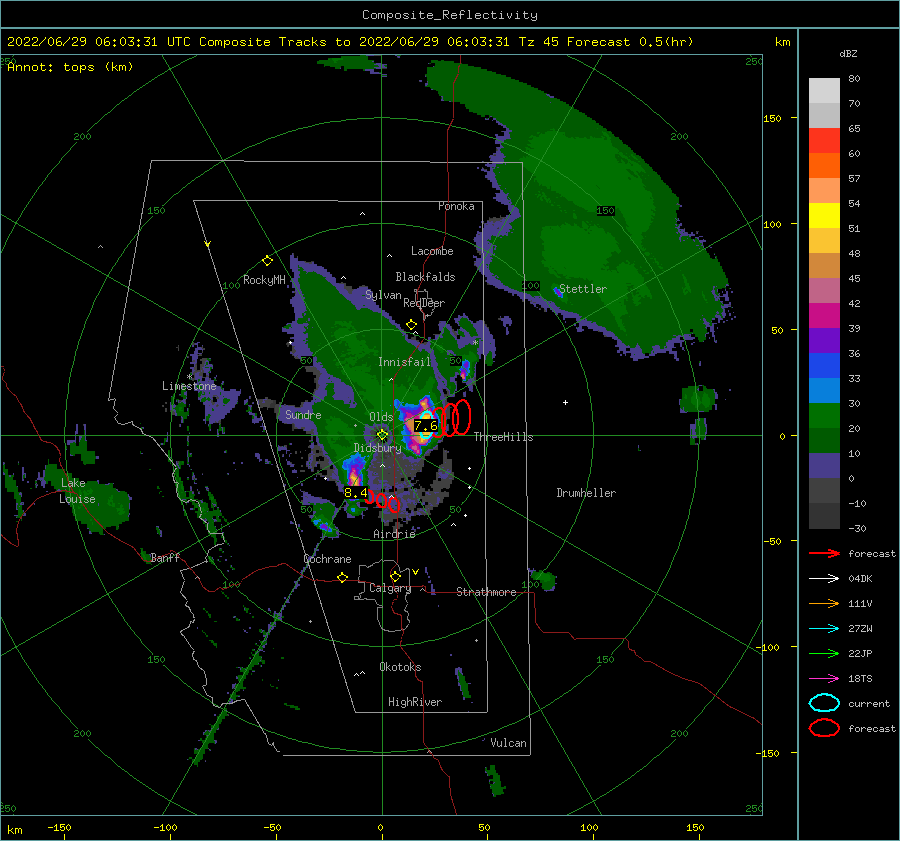Click the Limestone label on map

(x=189, y=386)
